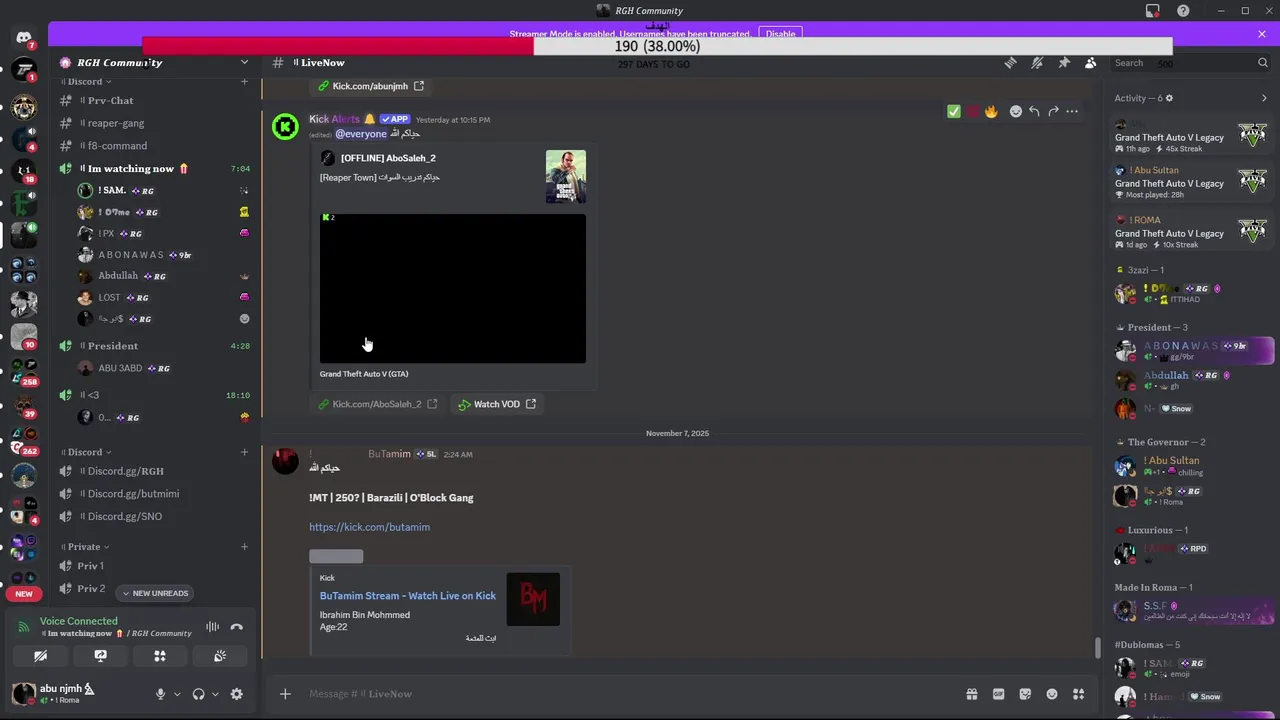Create channel in Discord category plus icon
This screenshot has width=1280, height=720.
pyautogui.click(x=244, y=452)
